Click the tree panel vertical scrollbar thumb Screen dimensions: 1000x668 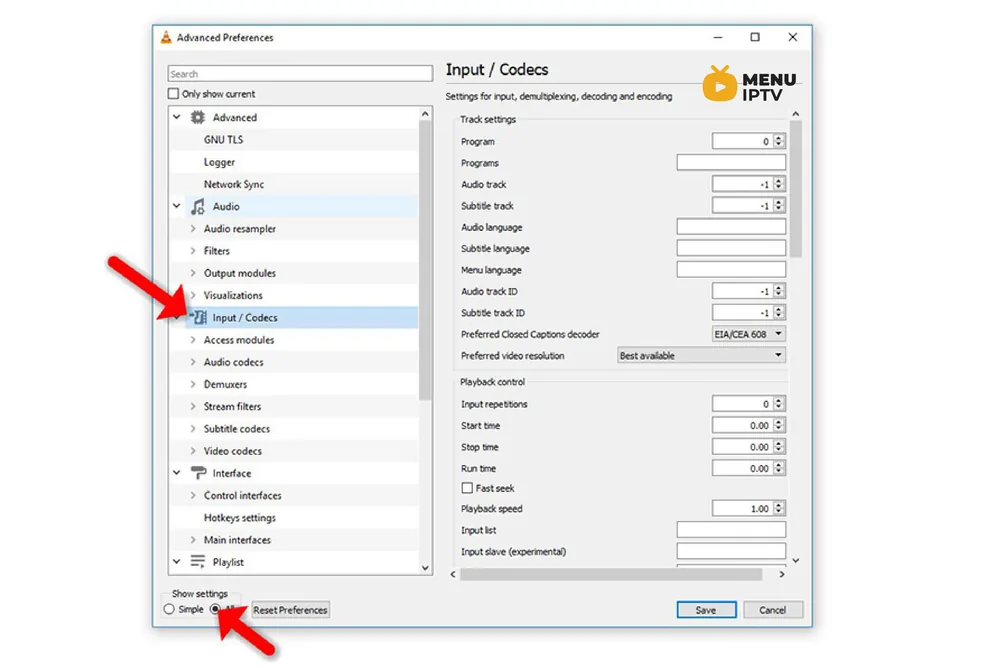pyautogui.click(x=425, y=260)
